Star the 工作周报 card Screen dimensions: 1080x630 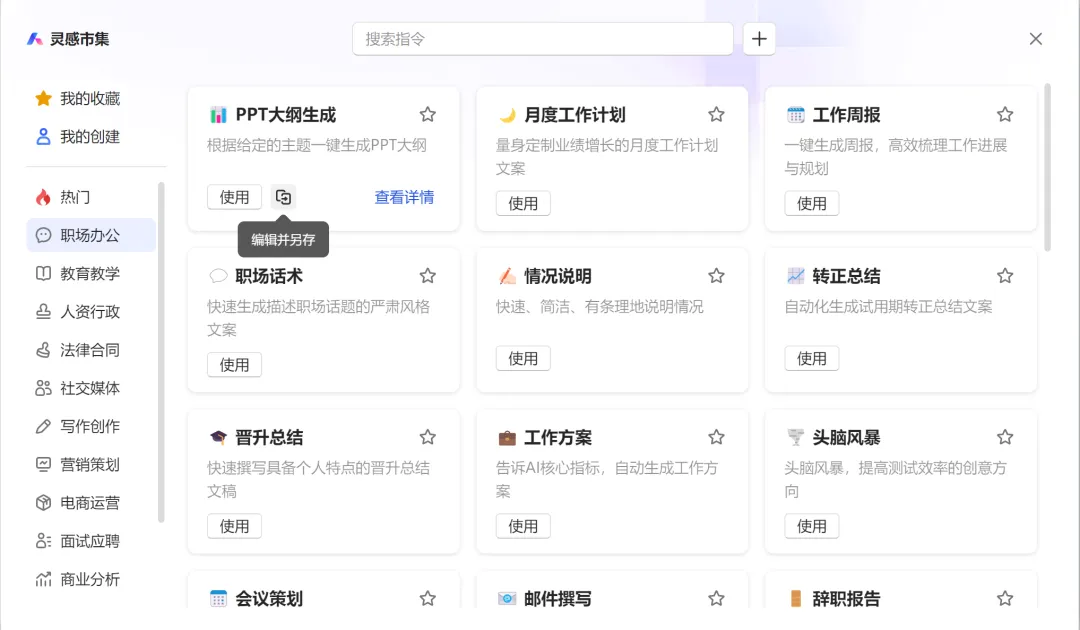1005,114
